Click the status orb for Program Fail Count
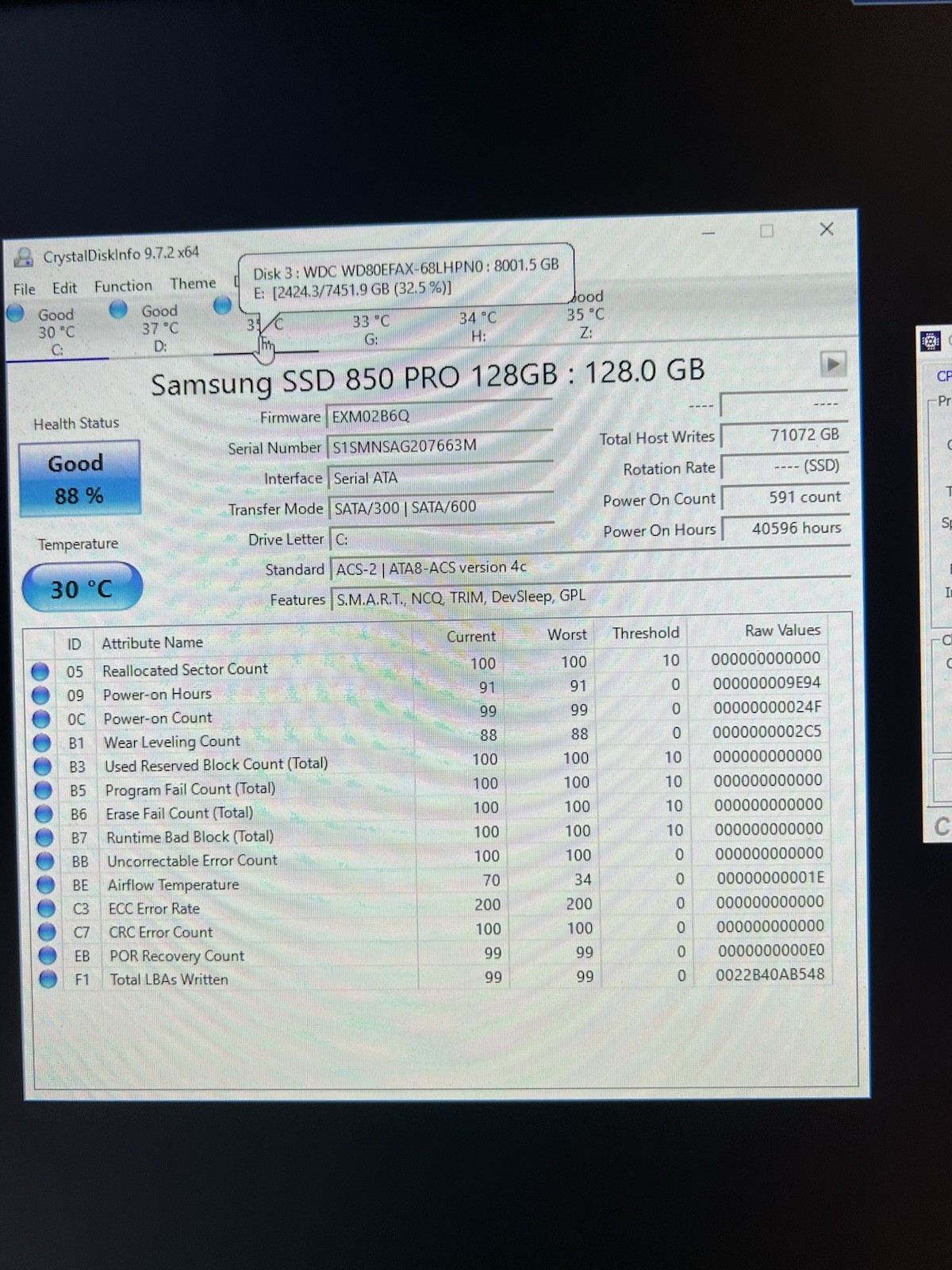The width and height of the screenshot is (952, 1270). [44, 791]
